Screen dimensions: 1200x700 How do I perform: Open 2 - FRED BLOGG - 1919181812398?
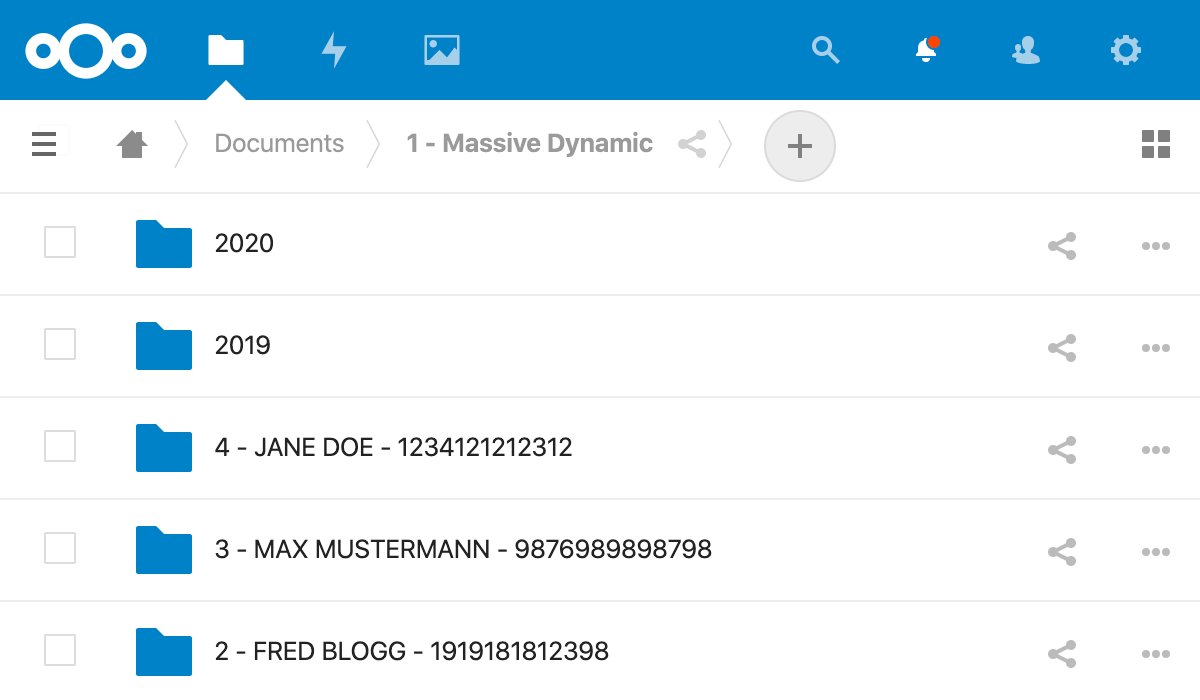point(412,652)
